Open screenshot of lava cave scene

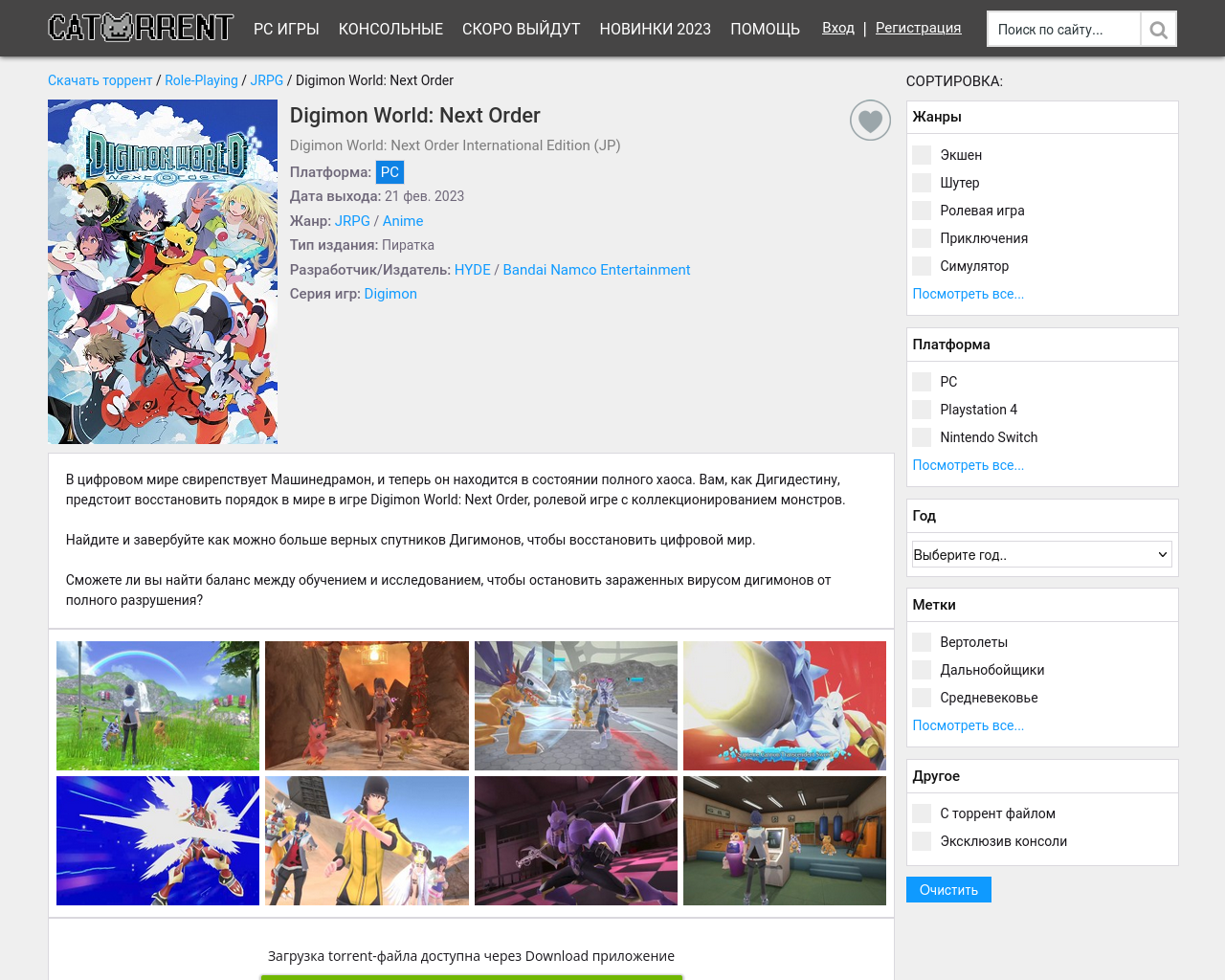(x=367, y=705)
